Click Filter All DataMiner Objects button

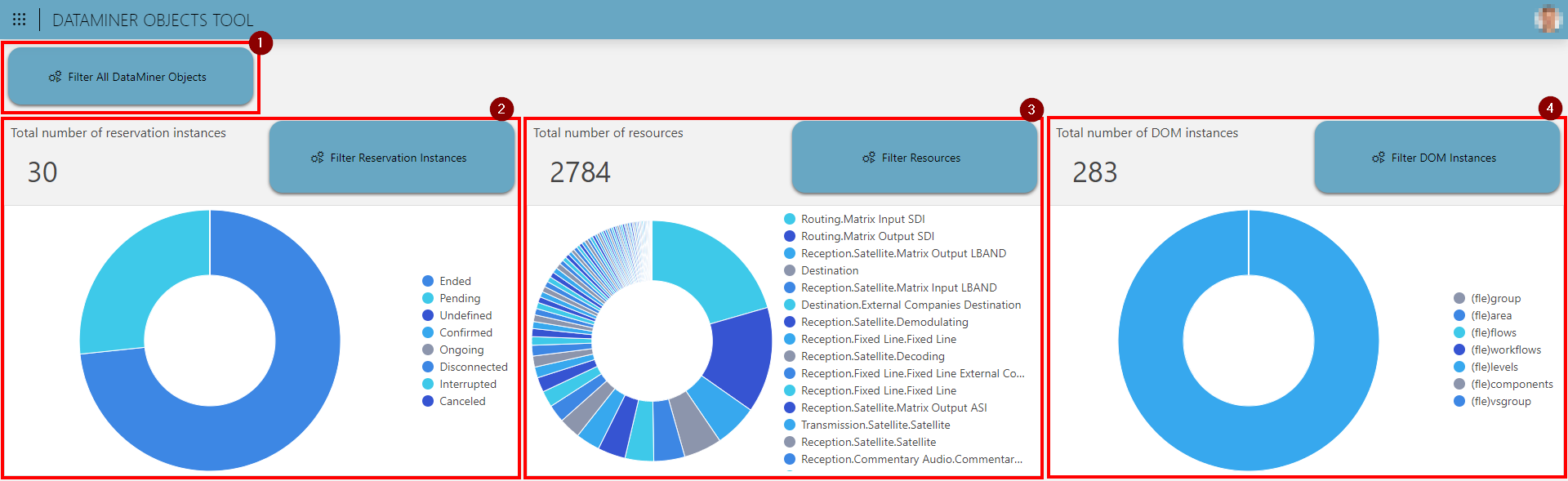click(x=131, y=76)
